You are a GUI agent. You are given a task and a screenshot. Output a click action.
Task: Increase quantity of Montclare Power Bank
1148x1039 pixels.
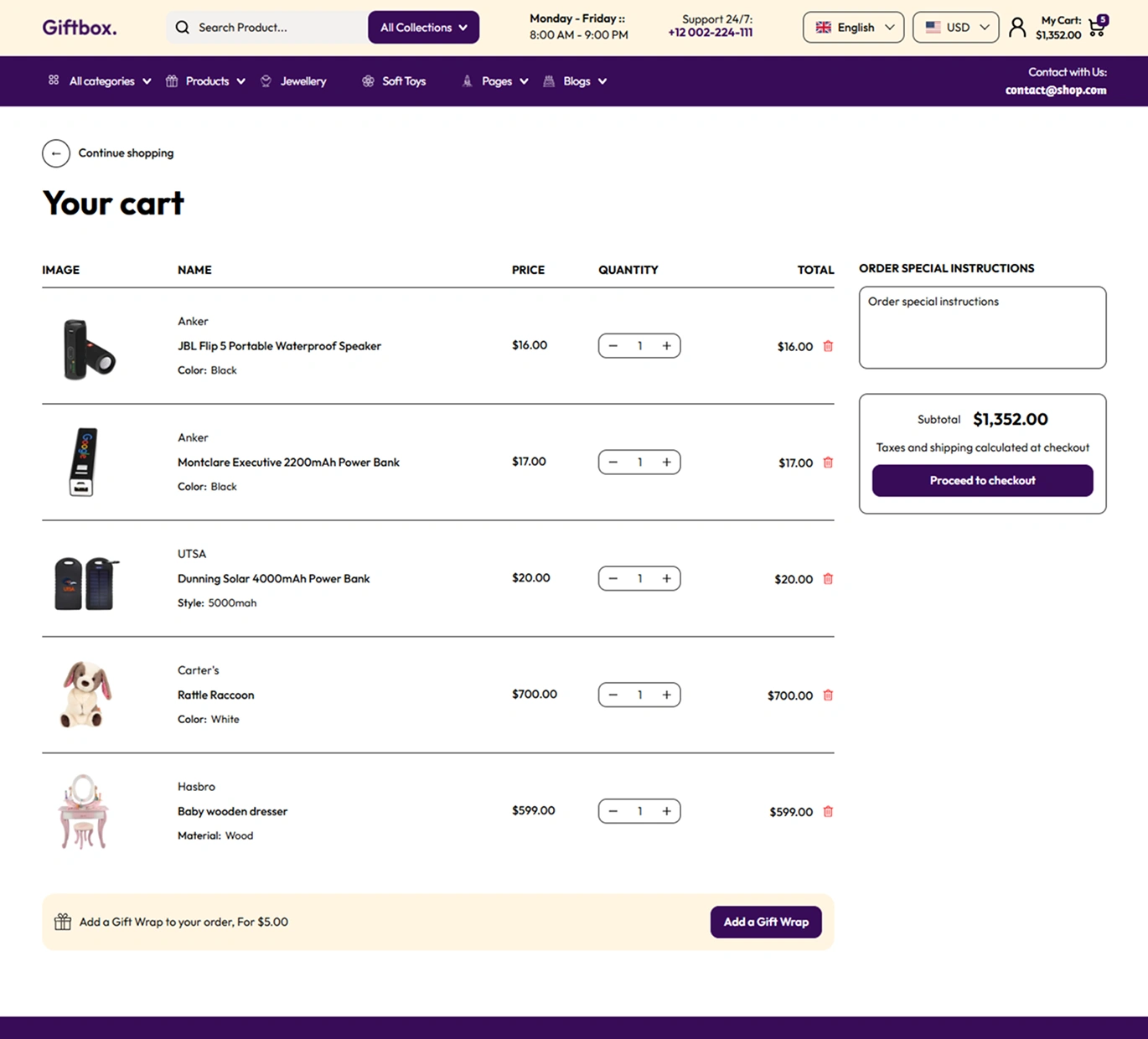pos(666,463)
